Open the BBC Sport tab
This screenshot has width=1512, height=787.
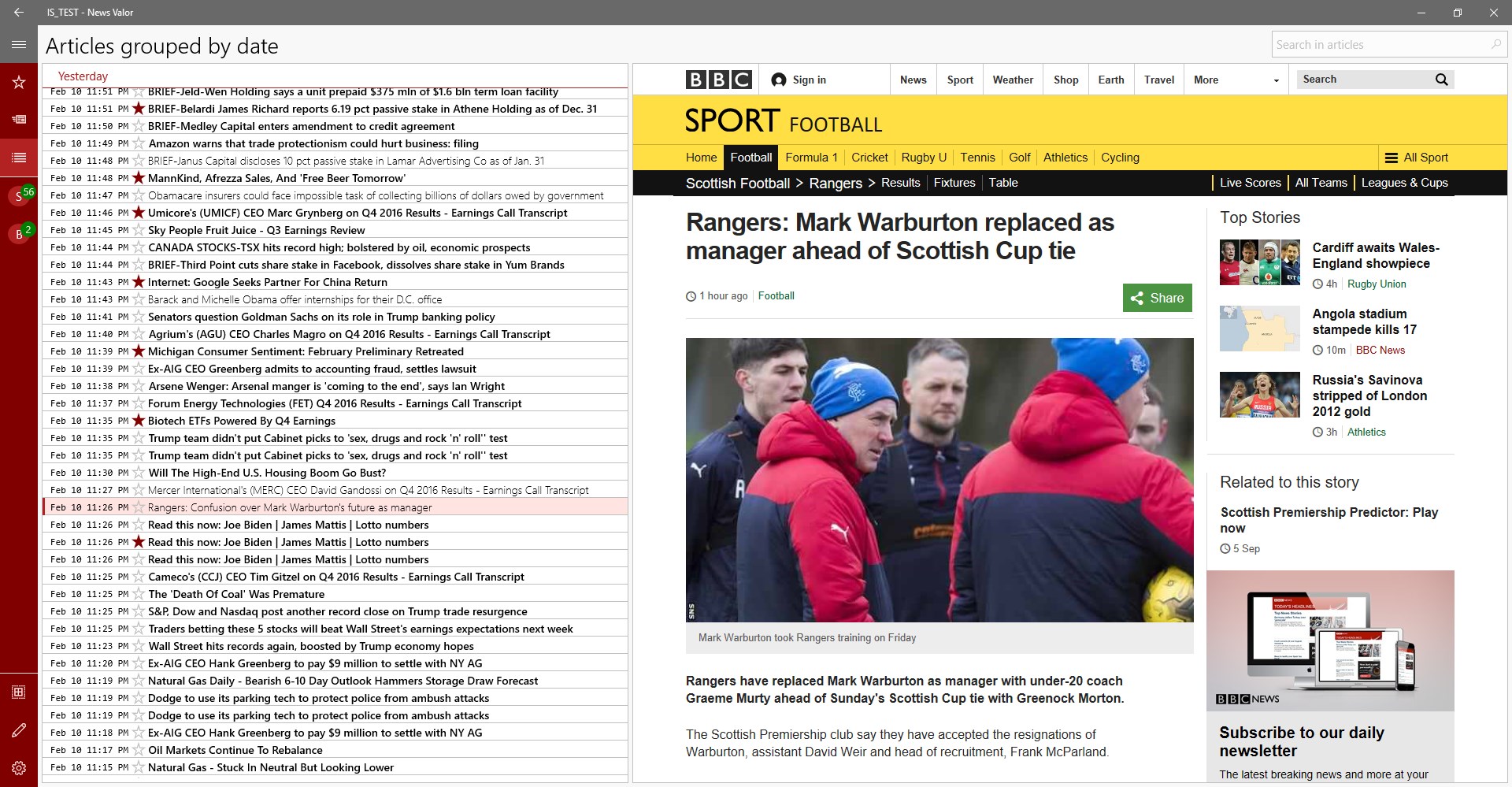[x=960, y=80]
